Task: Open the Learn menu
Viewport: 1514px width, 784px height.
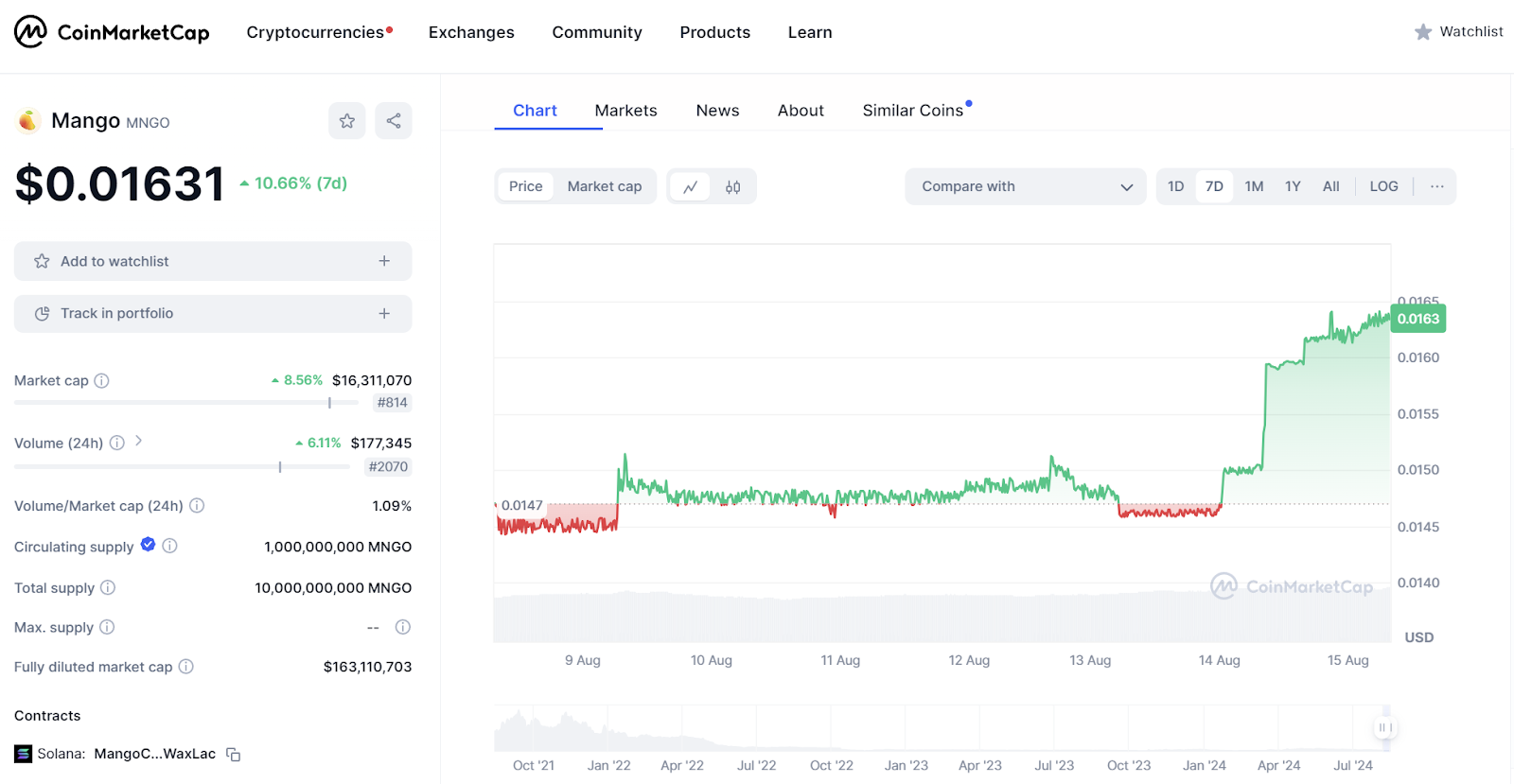Action: pos(810,32)
